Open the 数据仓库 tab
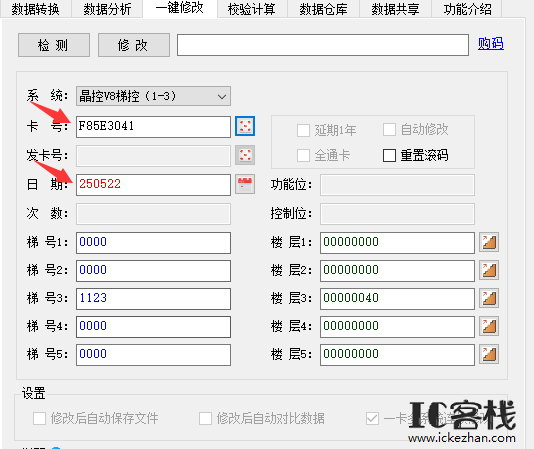Image resolution: width=534 pixels, height=449 pixels. (x=324, y=9)
